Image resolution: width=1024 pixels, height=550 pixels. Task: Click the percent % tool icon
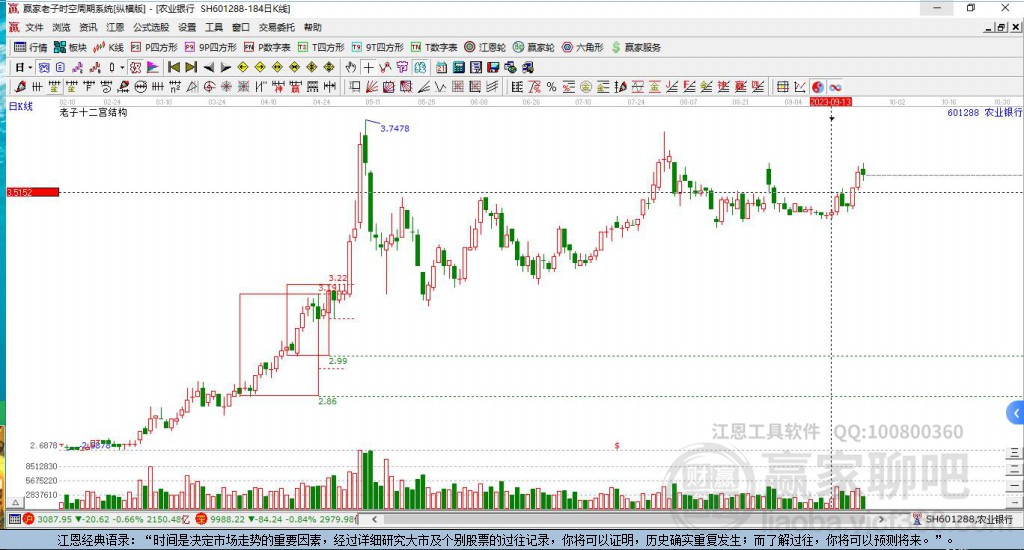(552, 87)
